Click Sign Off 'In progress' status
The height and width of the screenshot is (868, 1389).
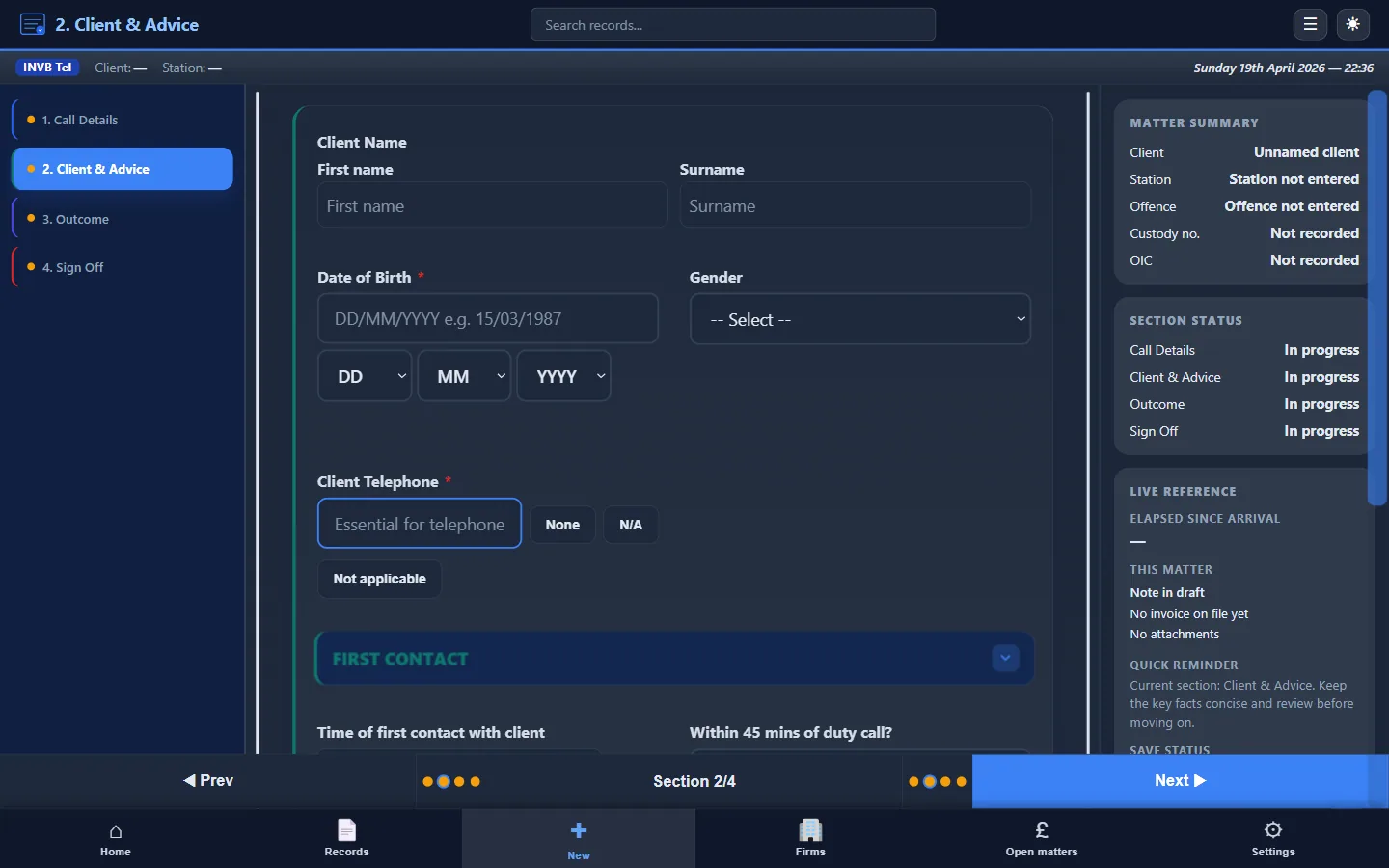pos(1321,431)
